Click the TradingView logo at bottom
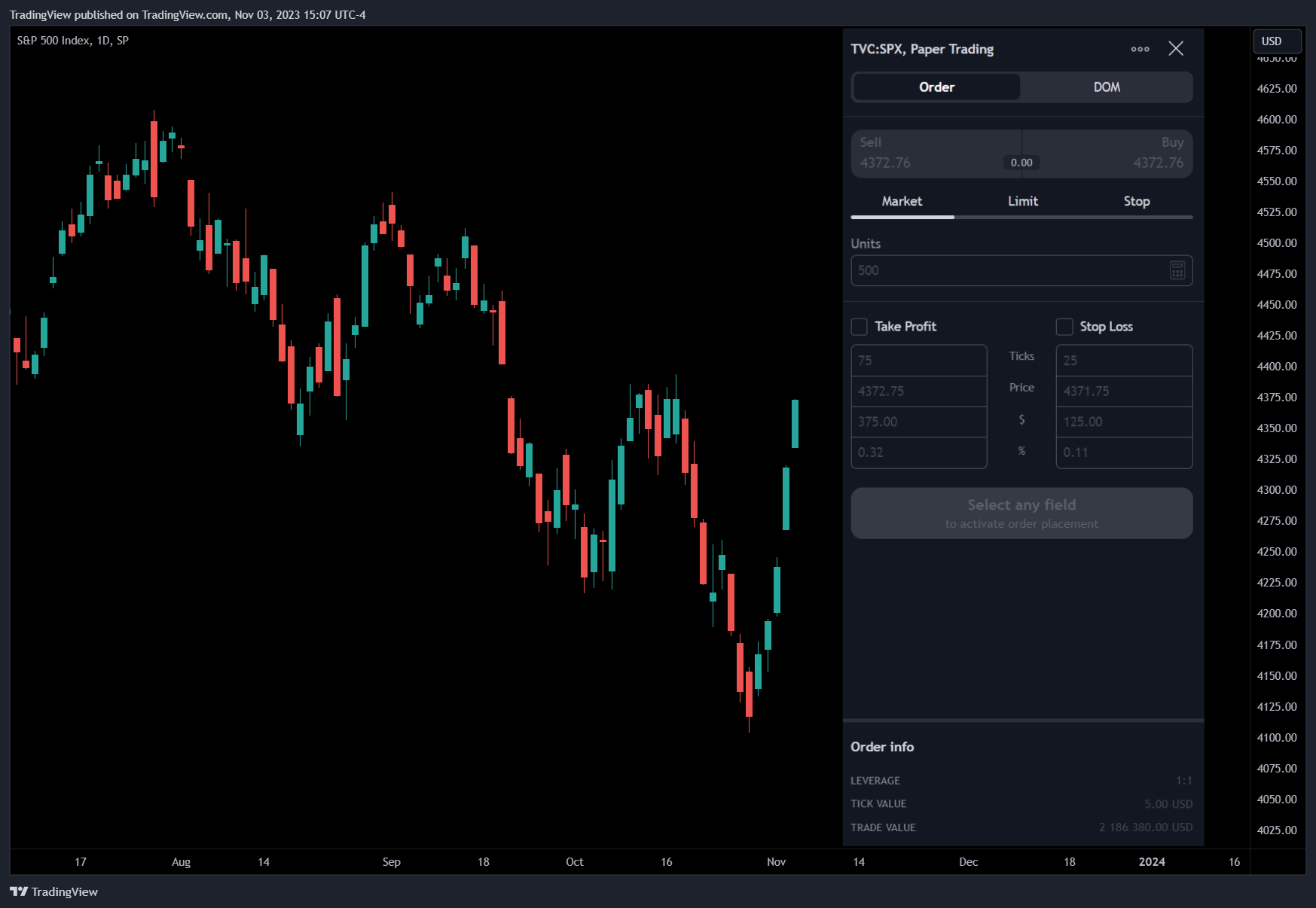Screen dimensions: 1316x908 [54, 891]
